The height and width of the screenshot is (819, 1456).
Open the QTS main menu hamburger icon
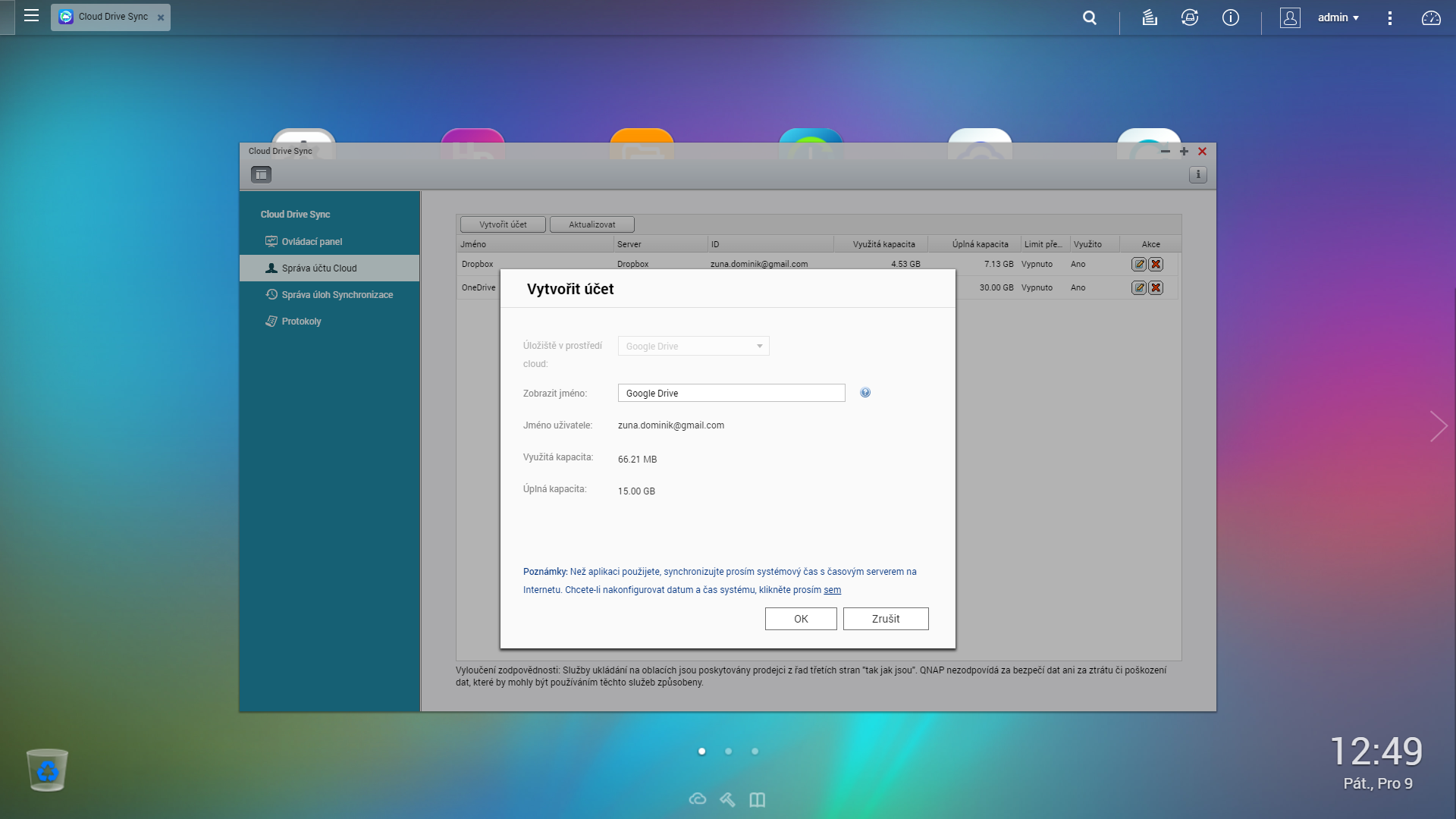point(31,16)
